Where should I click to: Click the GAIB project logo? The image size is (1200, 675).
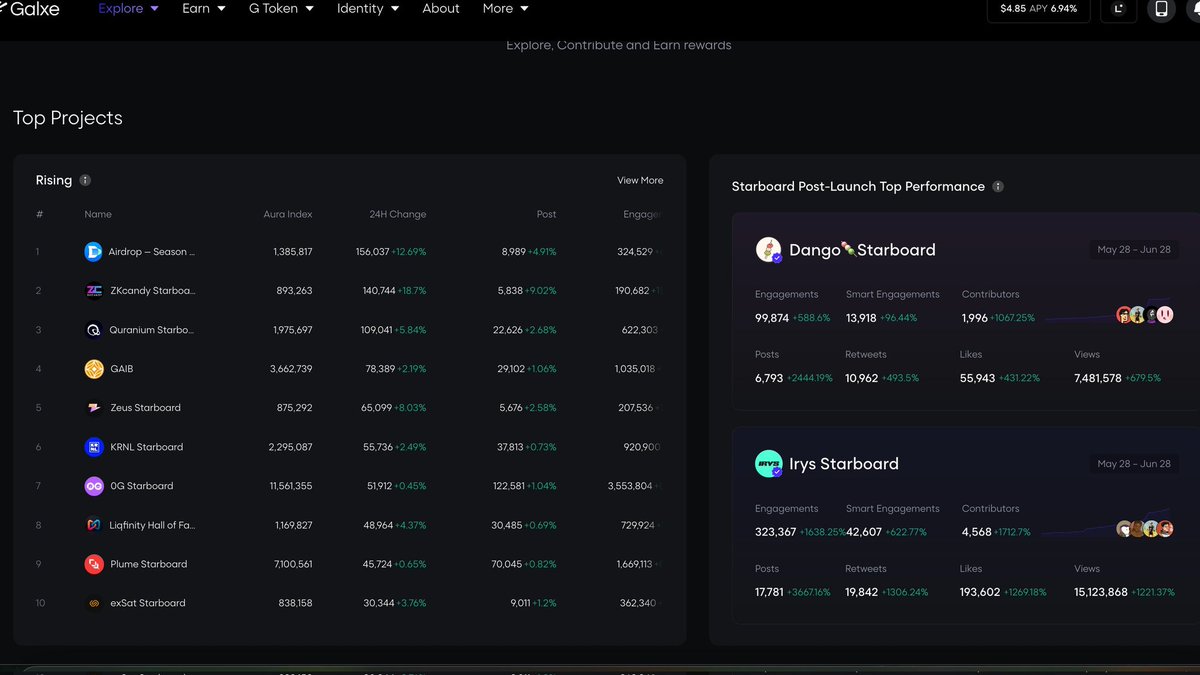click(x=94, y=369)
